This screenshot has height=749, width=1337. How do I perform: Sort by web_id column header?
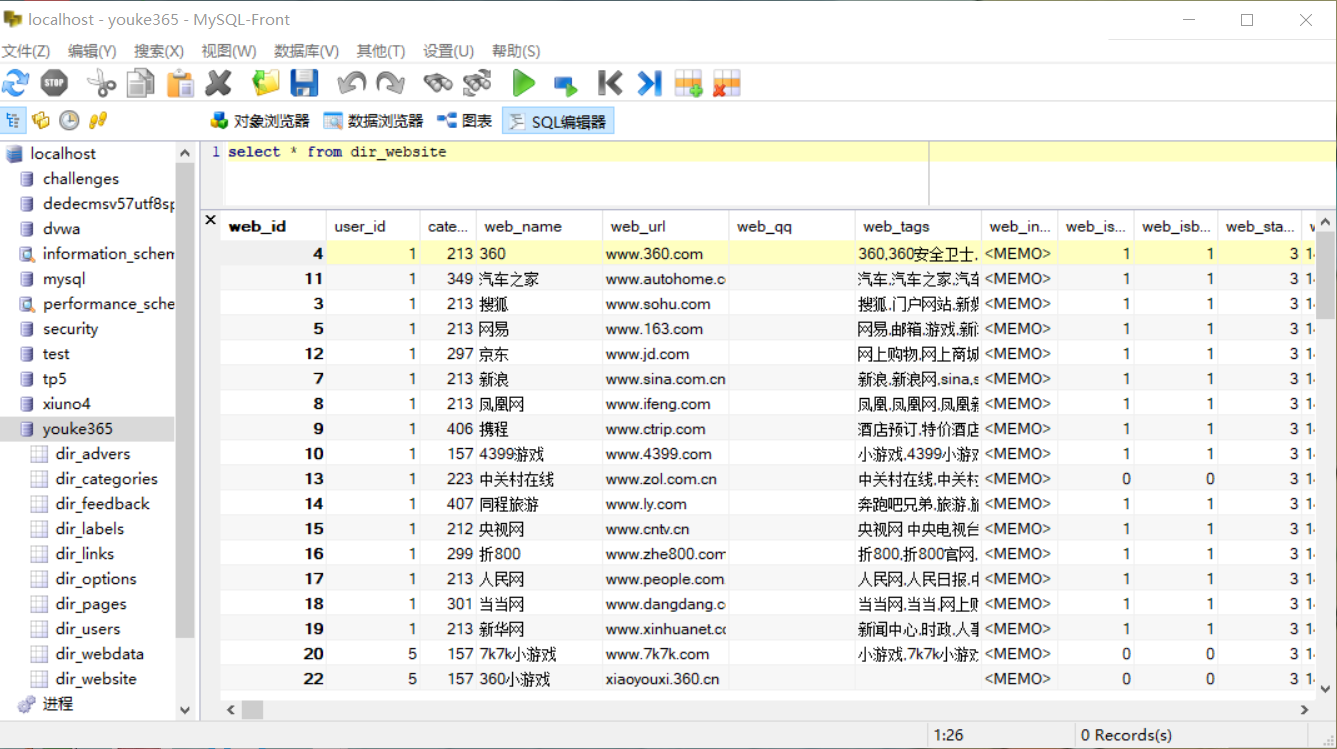(x=273, y=226)
